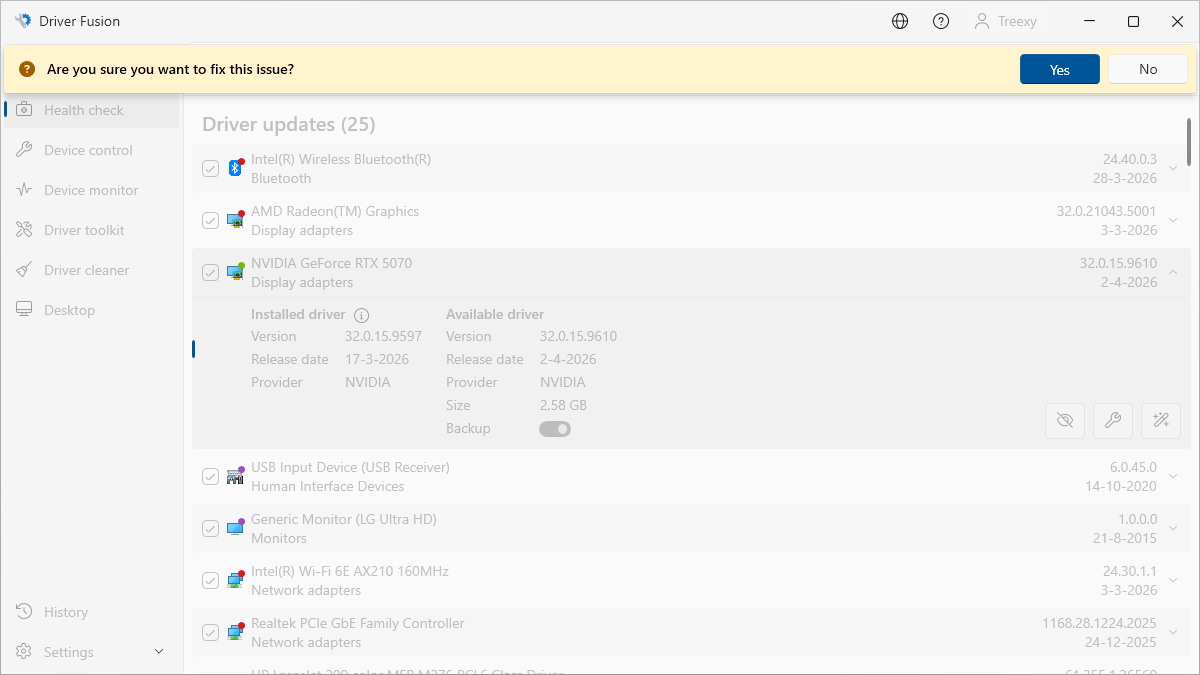Click the wrench fix icon button
The height and width of the screenshot is (675, 1200).
pos(1113,421)
